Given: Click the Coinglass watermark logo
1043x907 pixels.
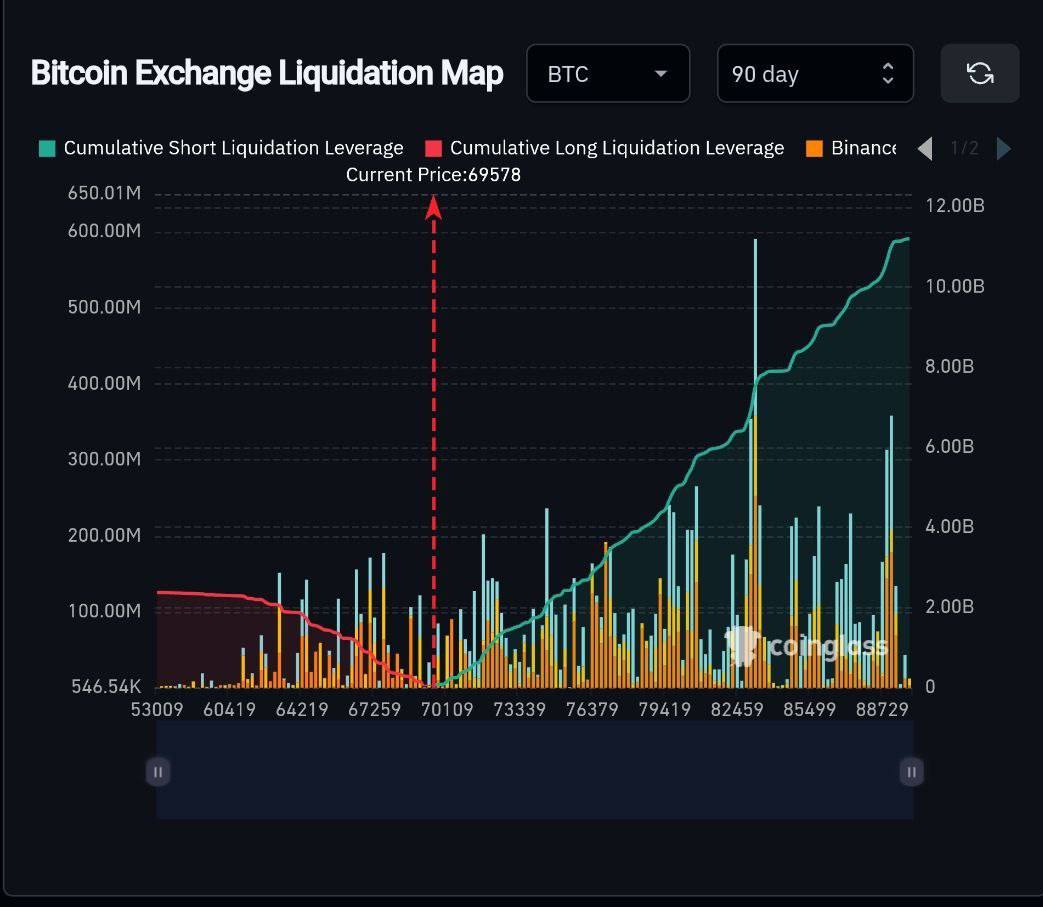Looking at the screenshot, I should (806, 646).
